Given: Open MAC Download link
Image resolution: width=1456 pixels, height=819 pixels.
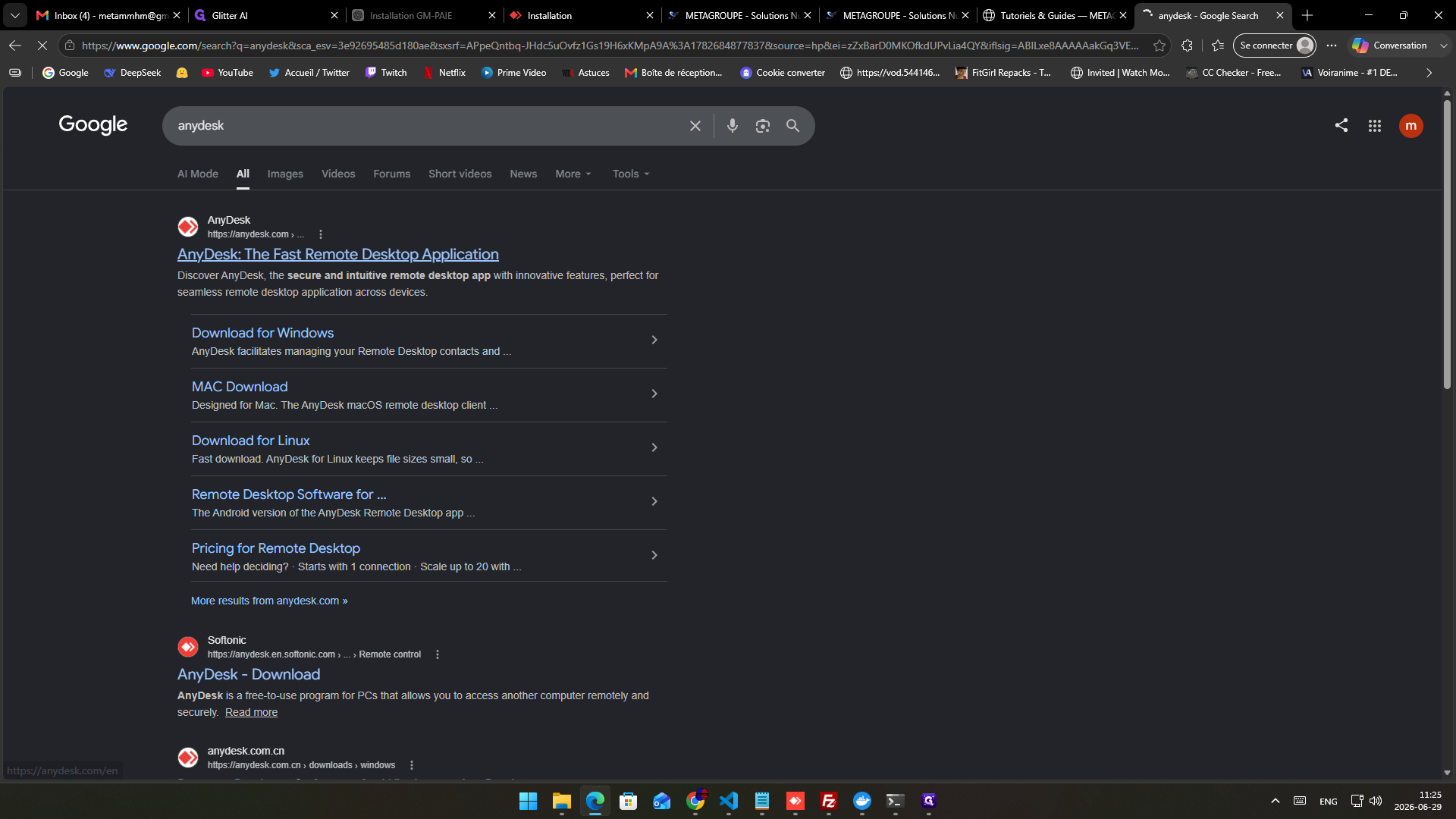Looking at the screenshot, I should (x=240, y=387).
